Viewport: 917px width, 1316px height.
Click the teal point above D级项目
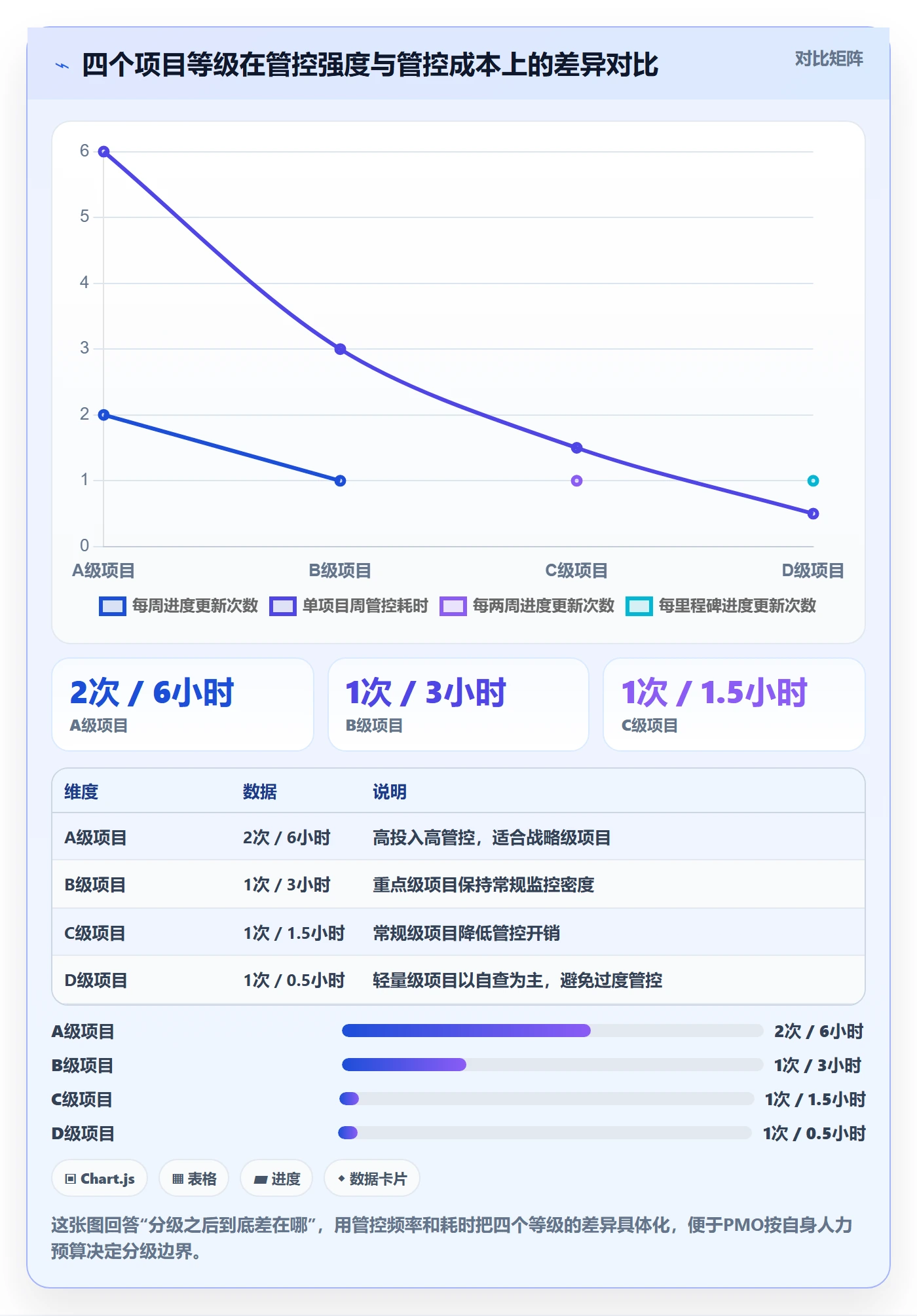tap(813, 481)
